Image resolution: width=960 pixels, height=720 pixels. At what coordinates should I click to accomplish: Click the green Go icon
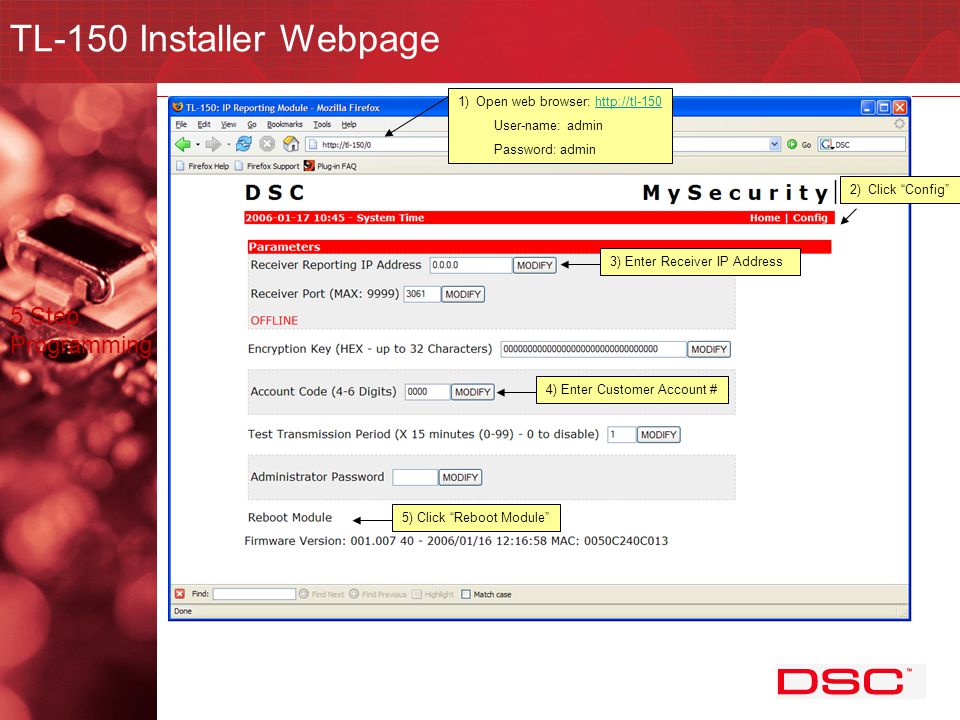(x=792, y=144)
